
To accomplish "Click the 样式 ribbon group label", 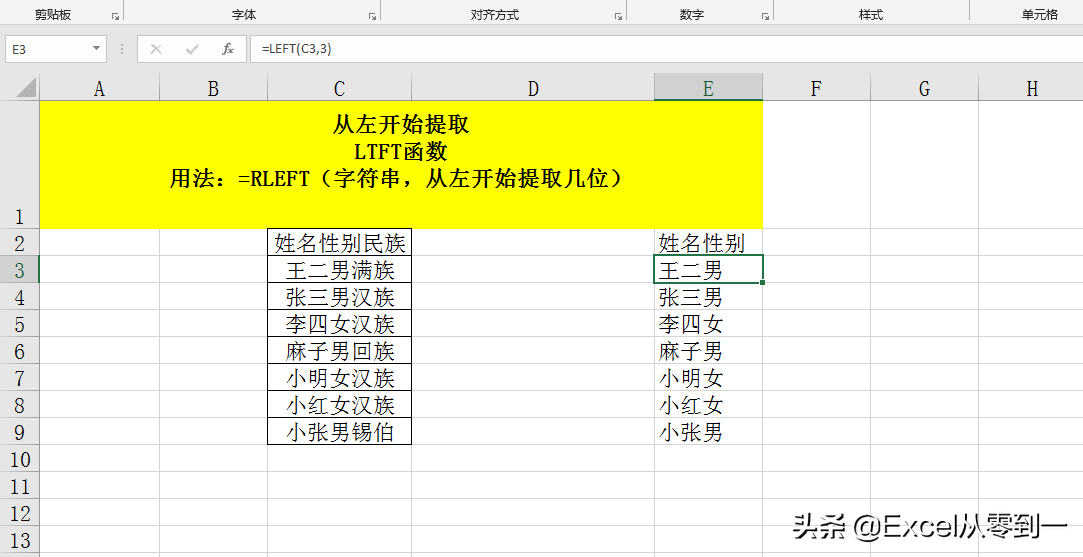I will (x=870, y=15).
